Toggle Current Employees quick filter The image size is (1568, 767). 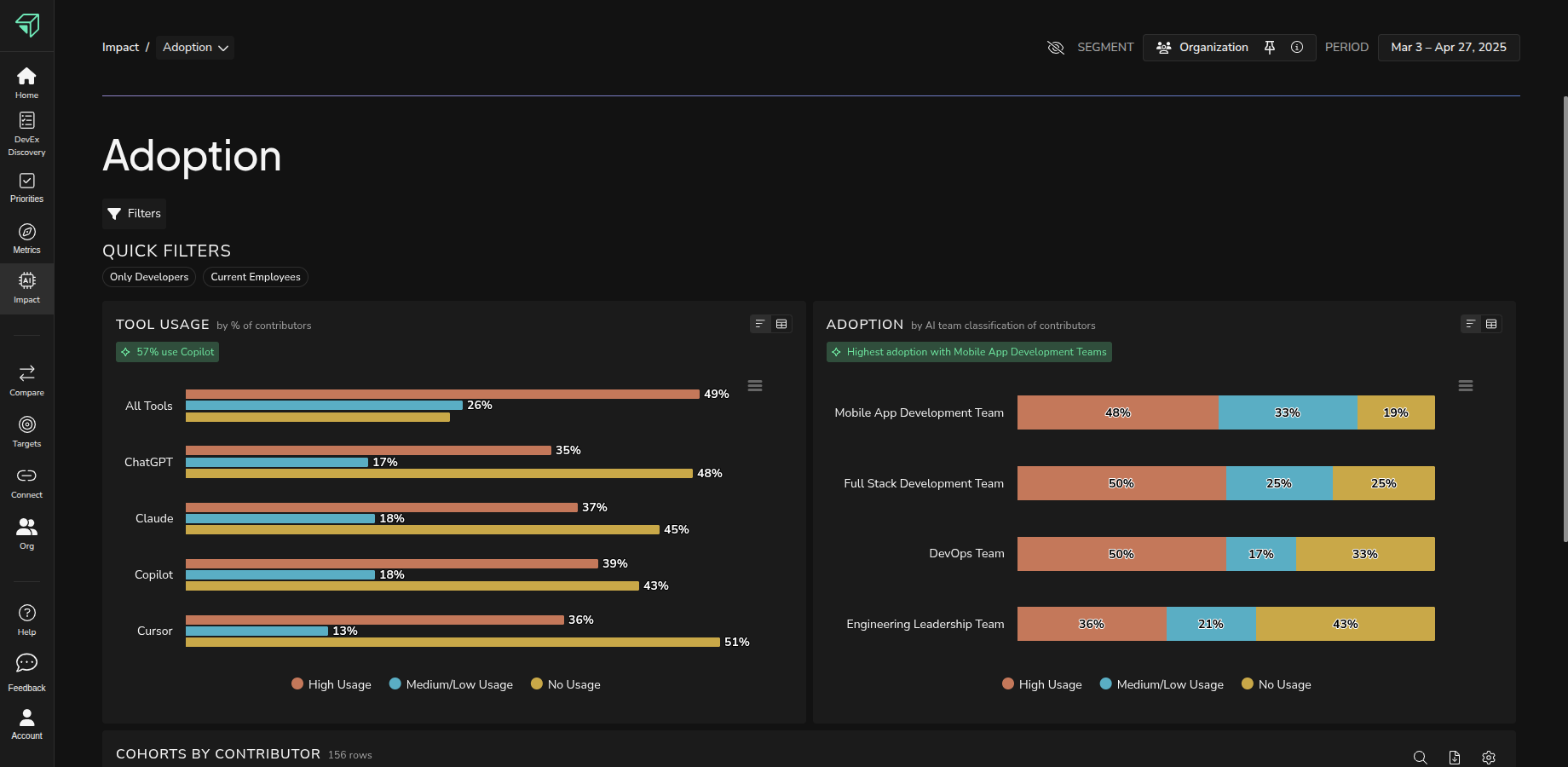click(x=256, y=277)
